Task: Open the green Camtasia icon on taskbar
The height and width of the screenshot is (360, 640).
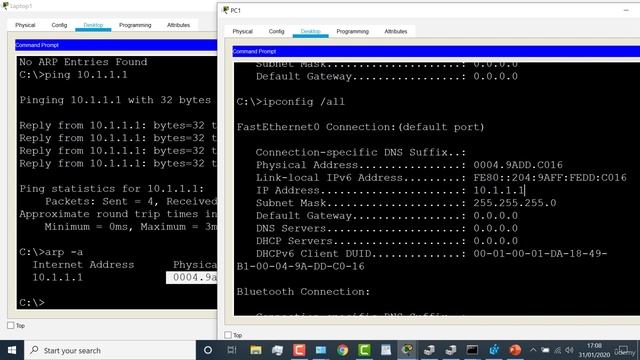Action: pyautogui.click(x=364, y=350)
